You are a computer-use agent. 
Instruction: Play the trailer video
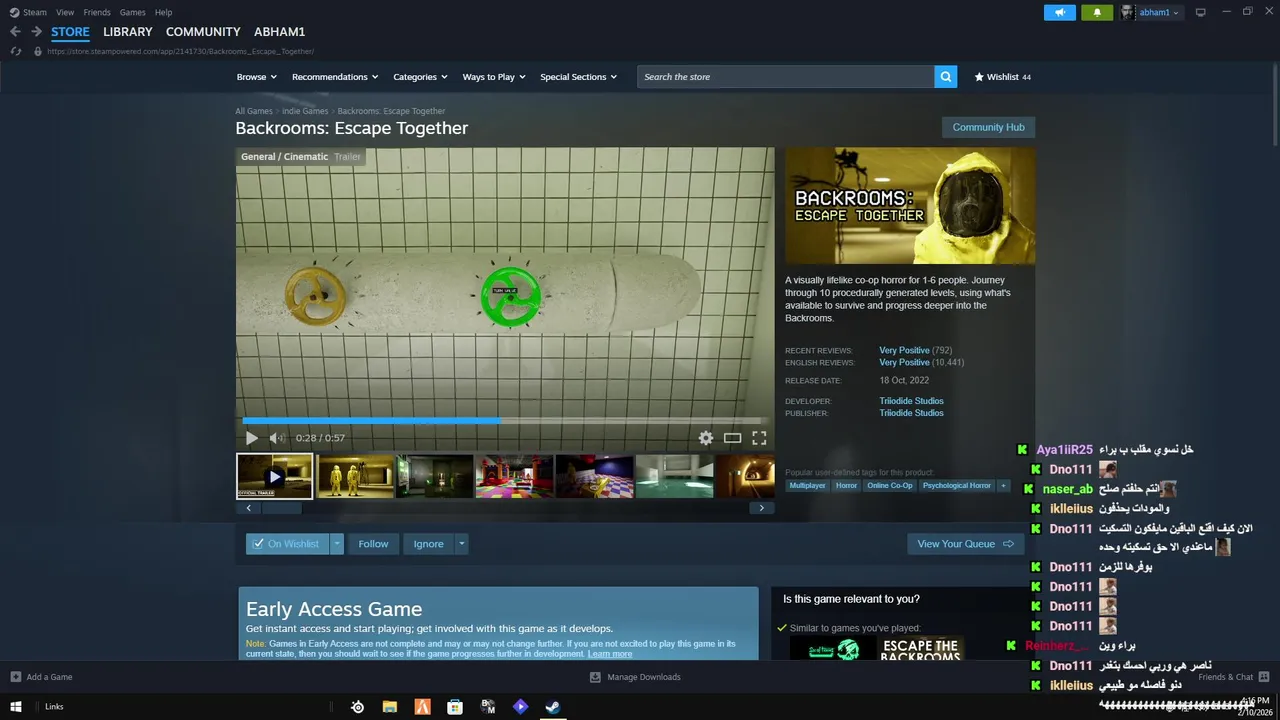point(251,438)
